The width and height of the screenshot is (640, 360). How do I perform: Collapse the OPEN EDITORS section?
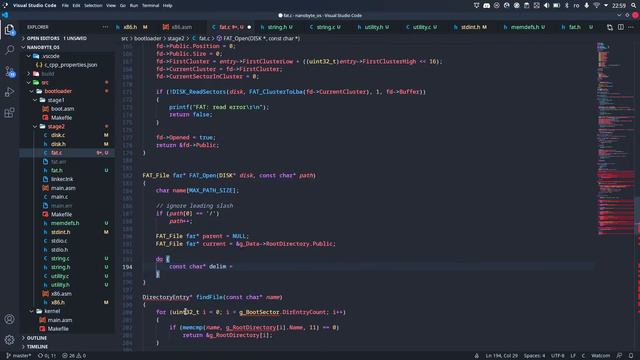tap(67, 38)
